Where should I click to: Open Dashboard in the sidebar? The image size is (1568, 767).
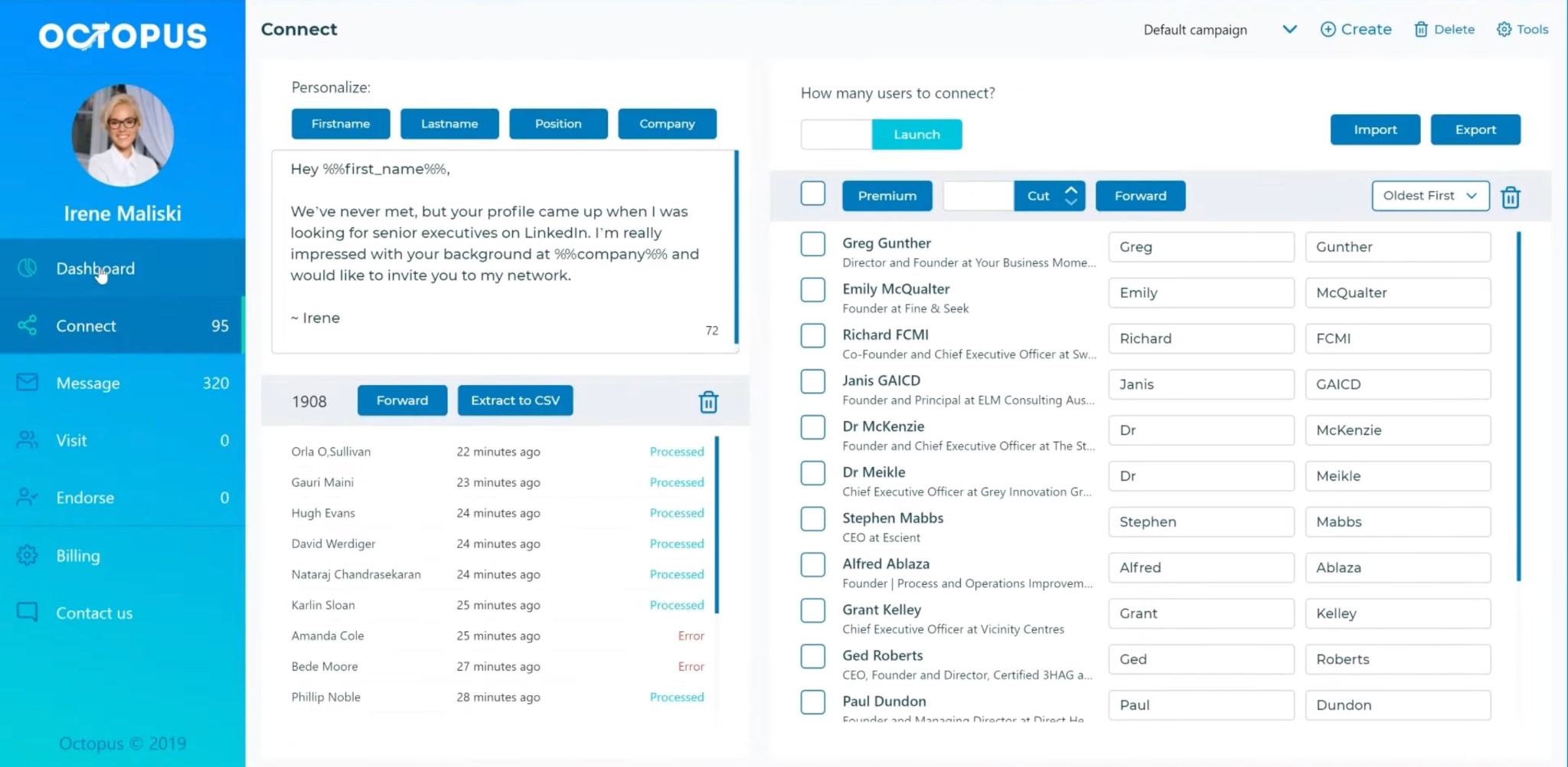(x=122, y=268)
